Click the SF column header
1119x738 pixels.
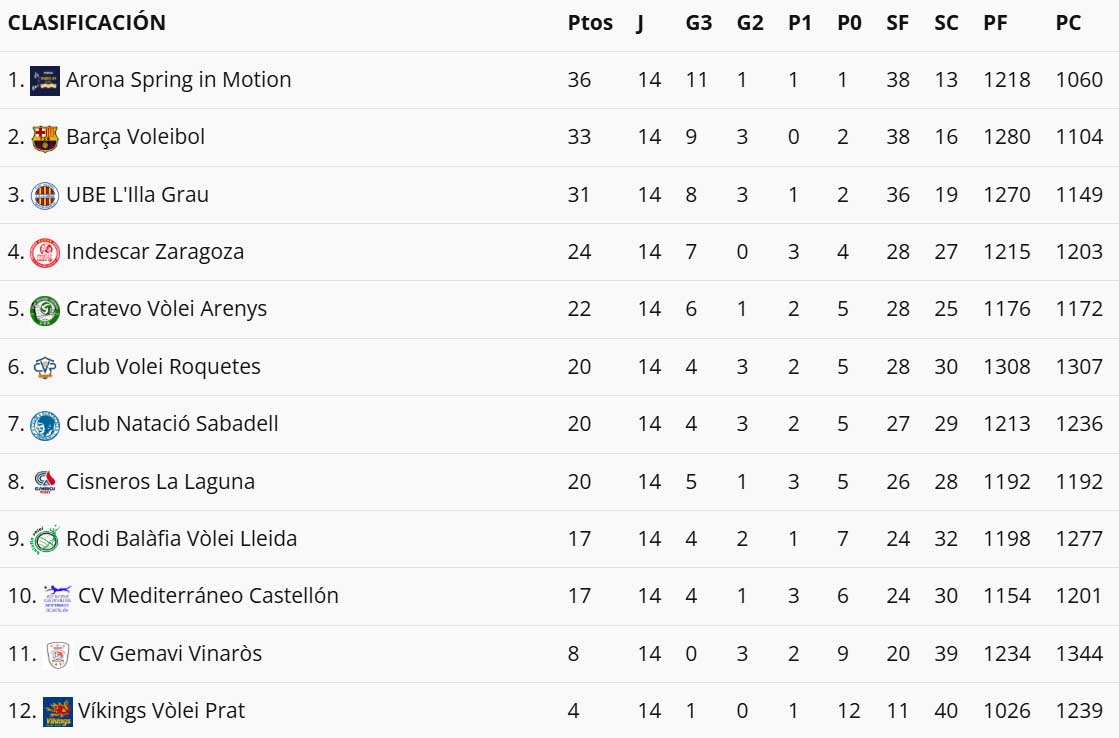(x=897, y=23)
